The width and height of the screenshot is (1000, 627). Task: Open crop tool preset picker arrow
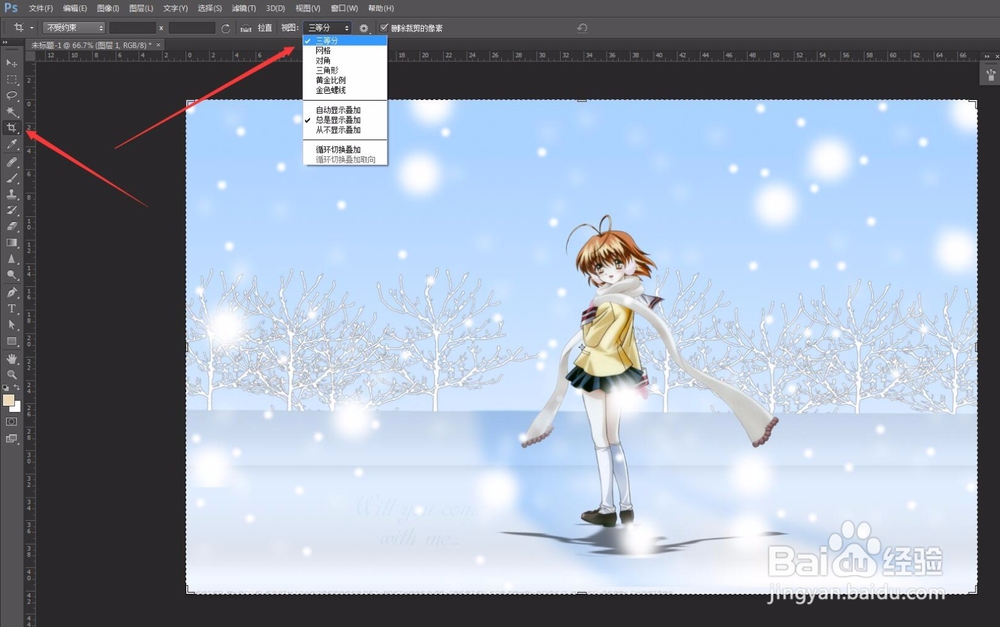tap(31, 28)
